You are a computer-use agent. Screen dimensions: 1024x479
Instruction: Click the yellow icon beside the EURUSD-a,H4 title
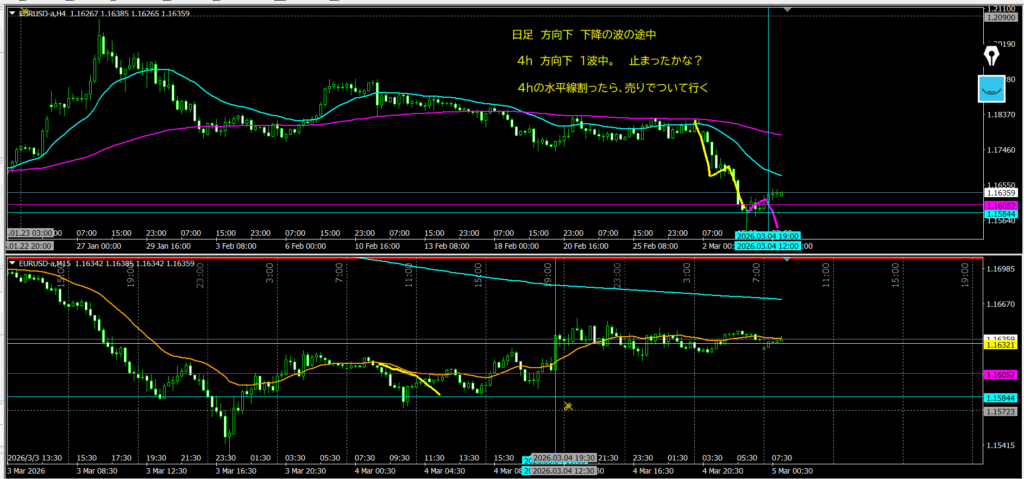point(25,13)
